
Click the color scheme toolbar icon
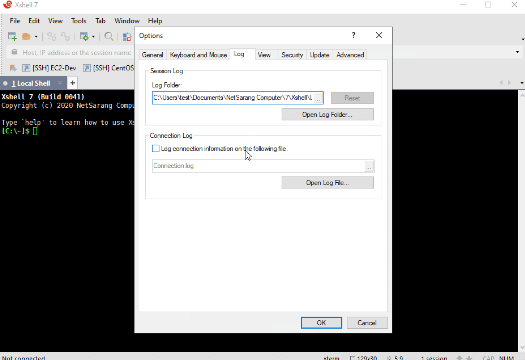[127, 36]
